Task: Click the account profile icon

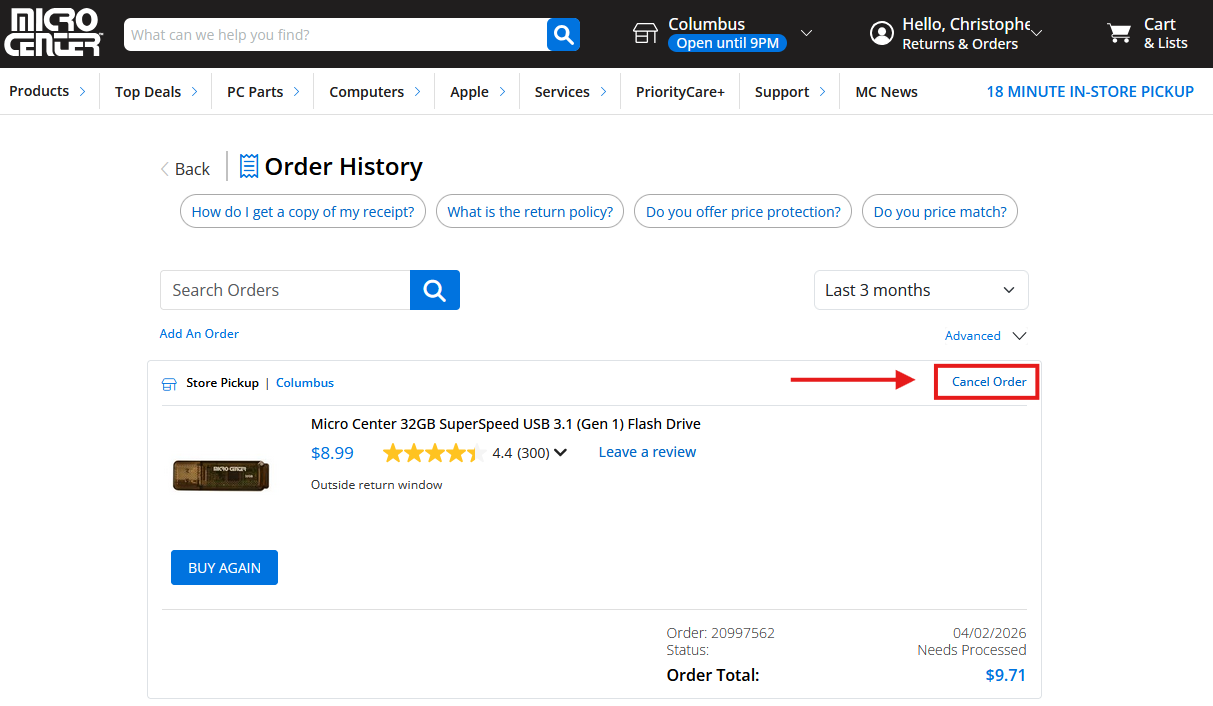Action: (x=881, y=34)
